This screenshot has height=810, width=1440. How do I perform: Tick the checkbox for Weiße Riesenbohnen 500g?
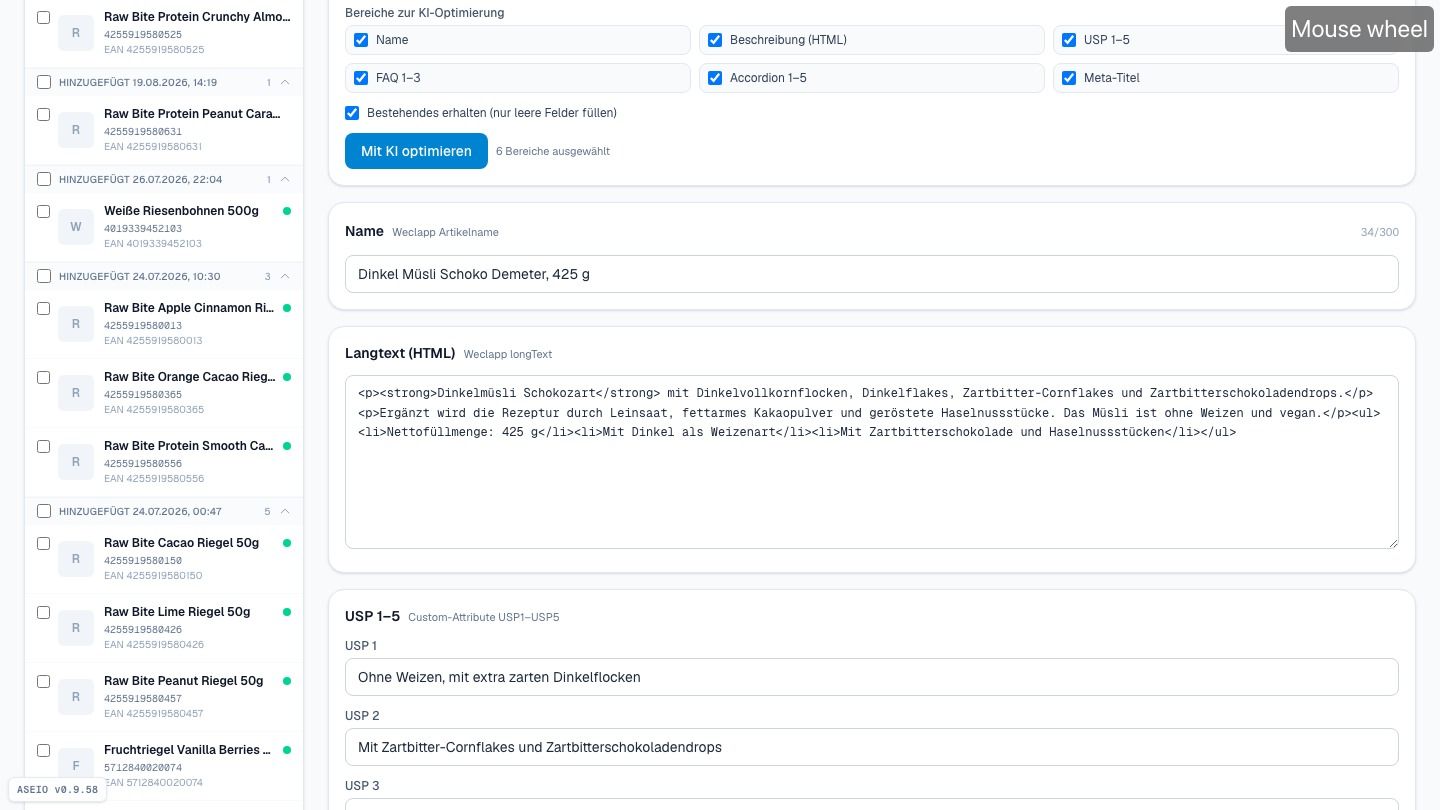click(44, 211)
